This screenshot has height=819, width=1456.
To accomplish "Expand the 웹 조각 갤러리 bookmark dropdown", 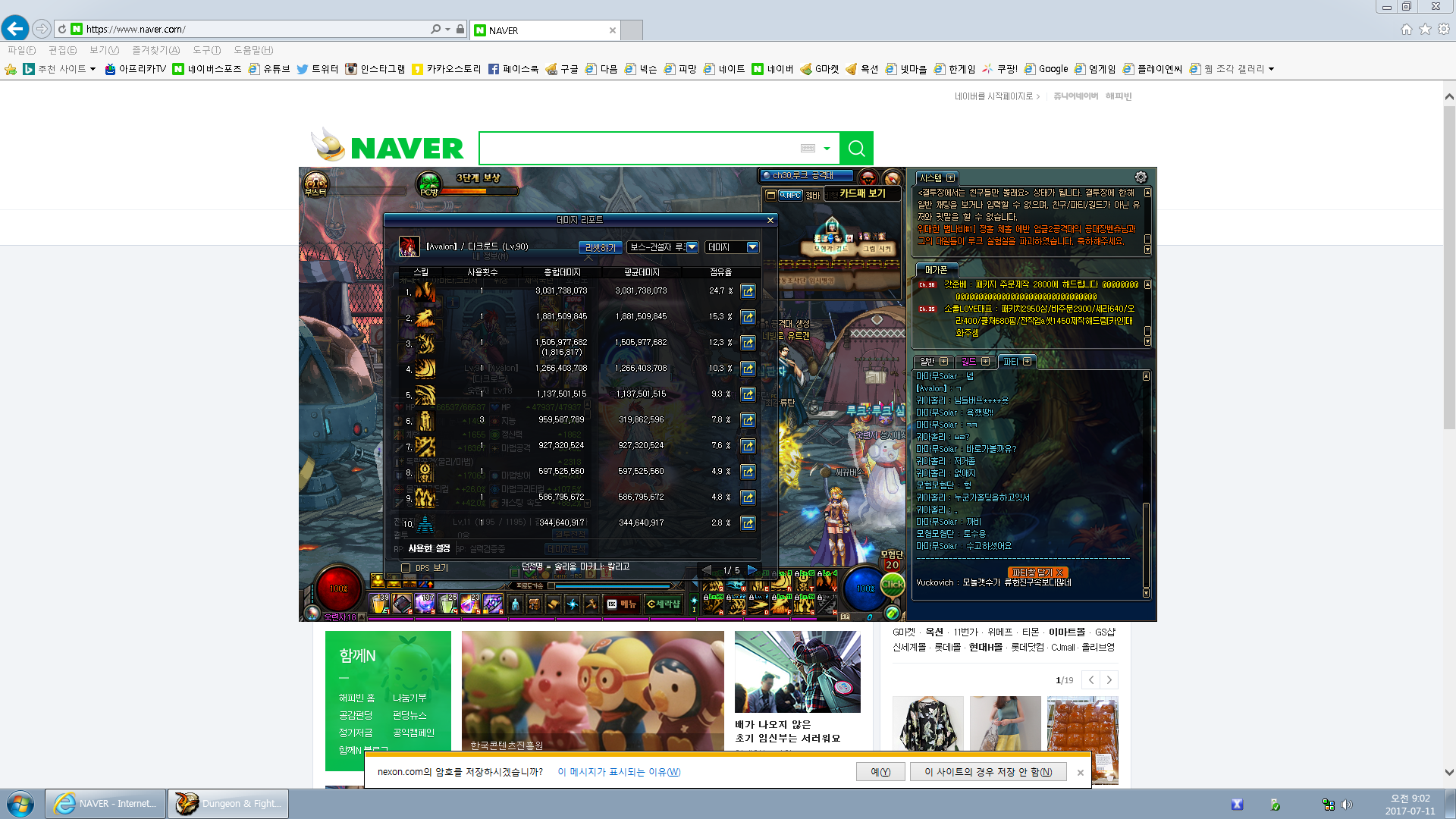I will (x=1272, y=69).
